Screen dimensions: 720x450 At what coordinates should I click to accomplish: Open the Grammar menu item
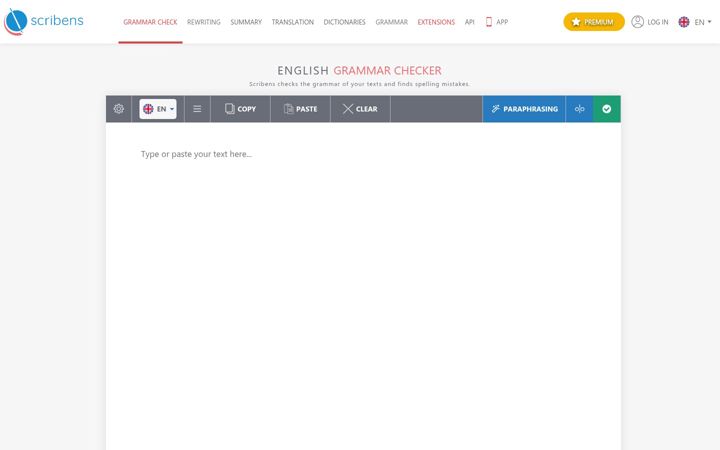pyautogui.click(x=391, y=22)
